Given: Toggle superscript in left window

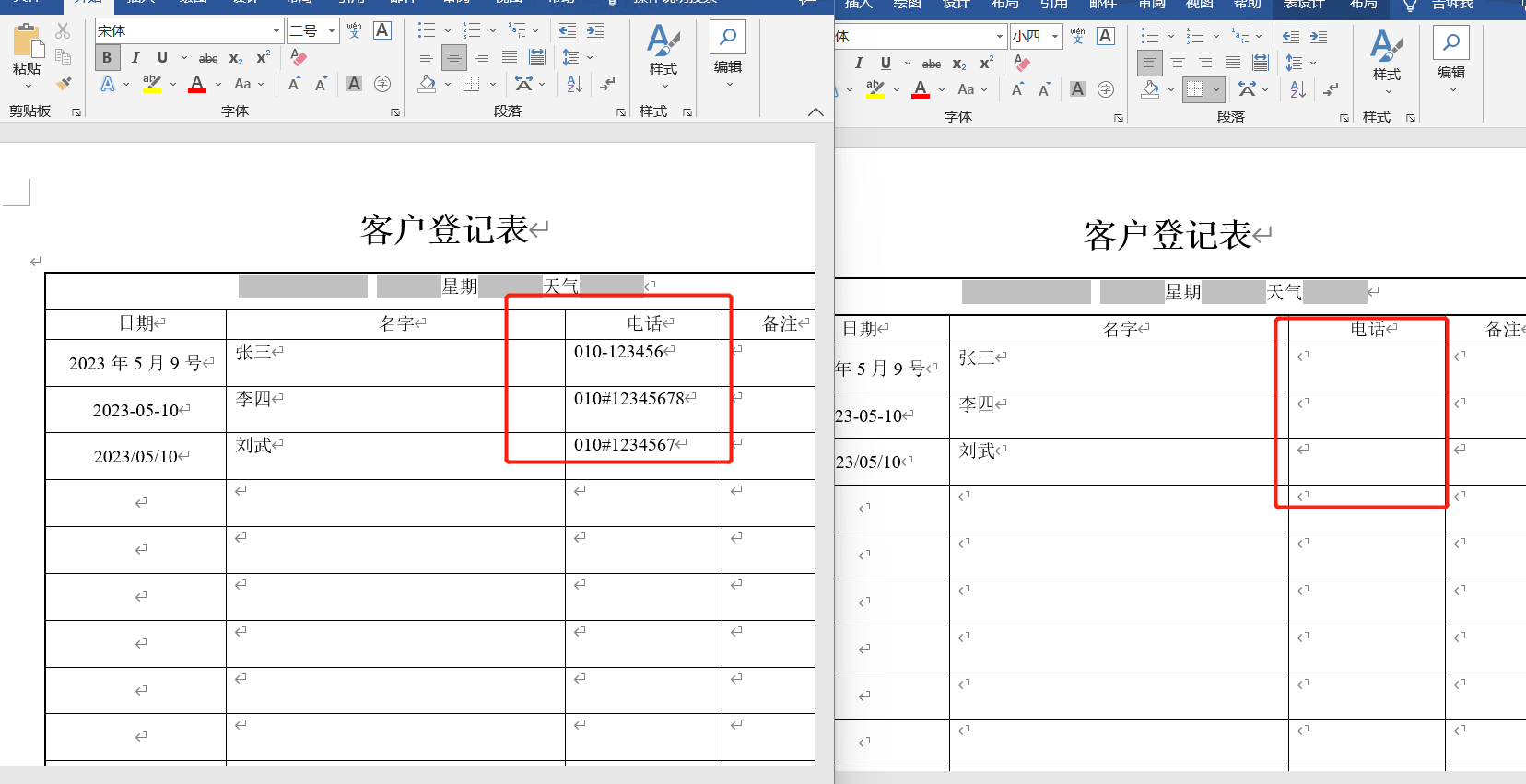Looking at the screenshot, I should click(x=264, y=57).
